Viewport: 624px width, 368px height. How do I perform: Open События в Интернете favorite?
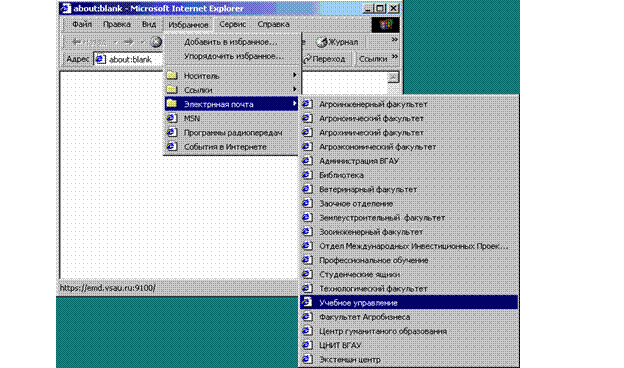(232, 147)
